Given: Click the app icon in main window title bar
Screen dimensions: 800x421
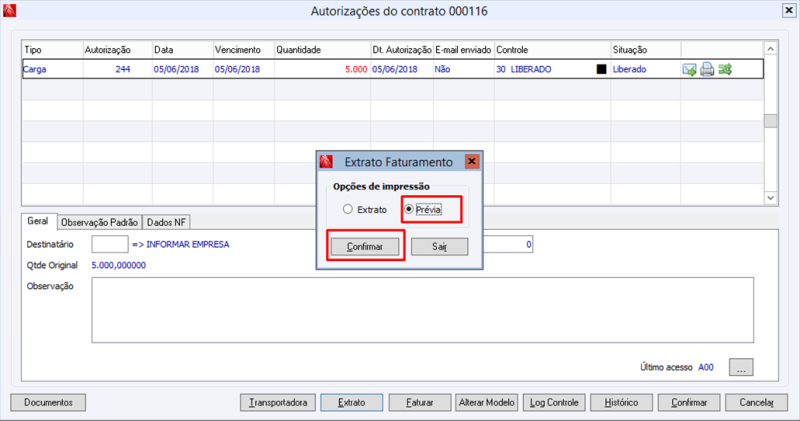Looking at the screenshot, I should tap(9, 10).
